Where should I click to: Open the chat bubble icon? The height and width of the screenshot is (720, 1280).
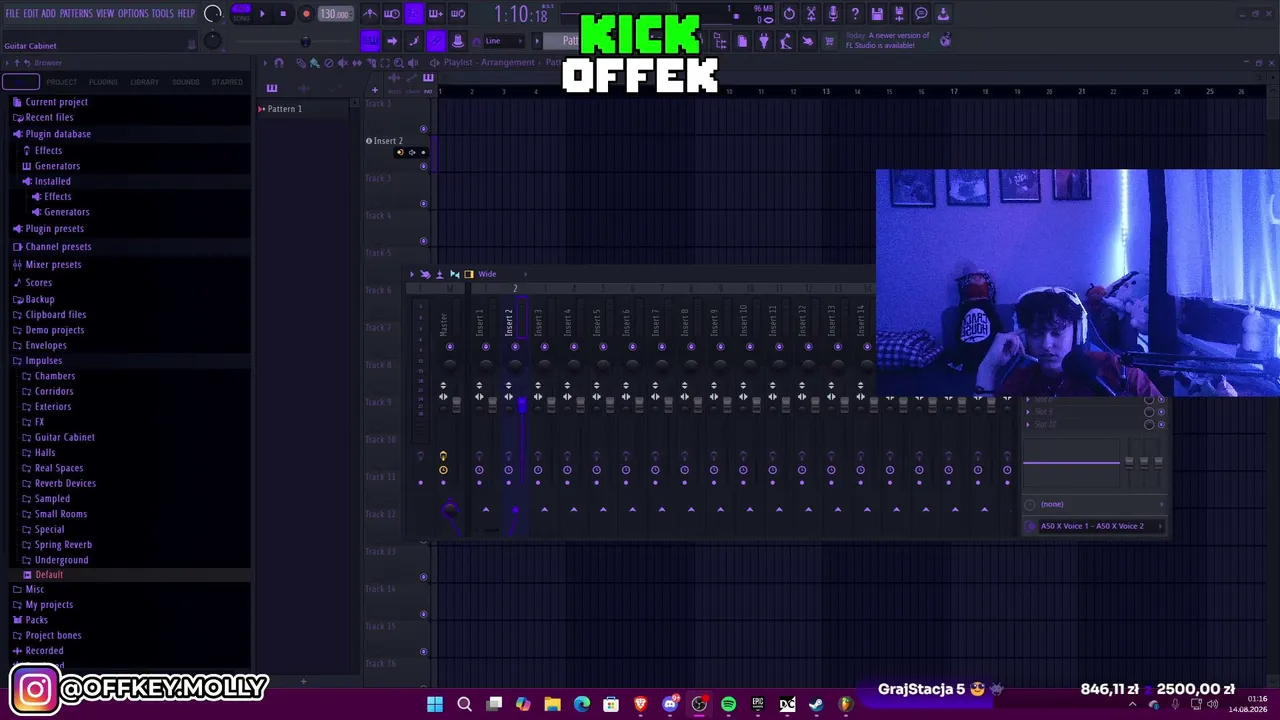(x=921, y=14)
